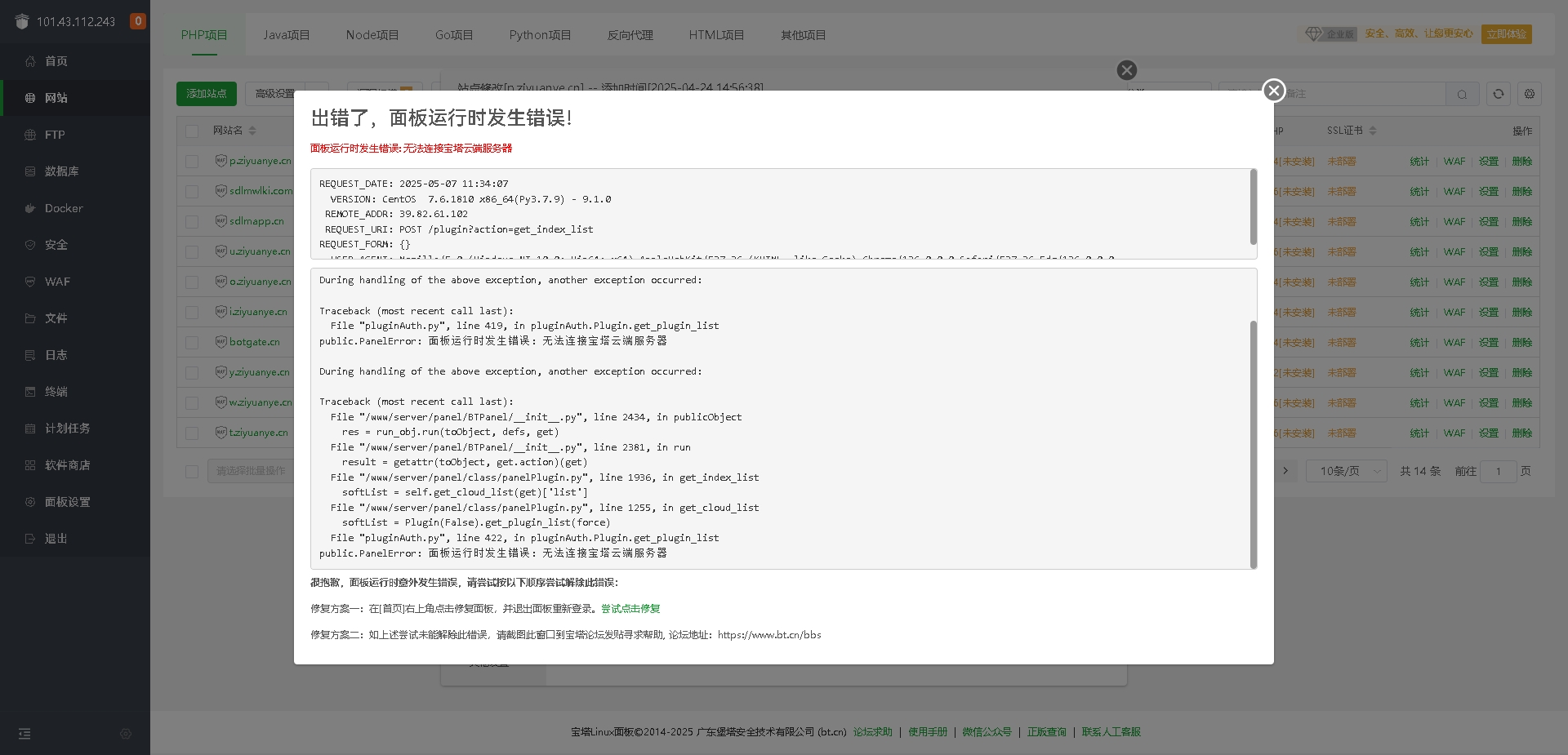Click the 安全 shield icon
This screenshot has width=1568, height=755.
click(30, 245)
